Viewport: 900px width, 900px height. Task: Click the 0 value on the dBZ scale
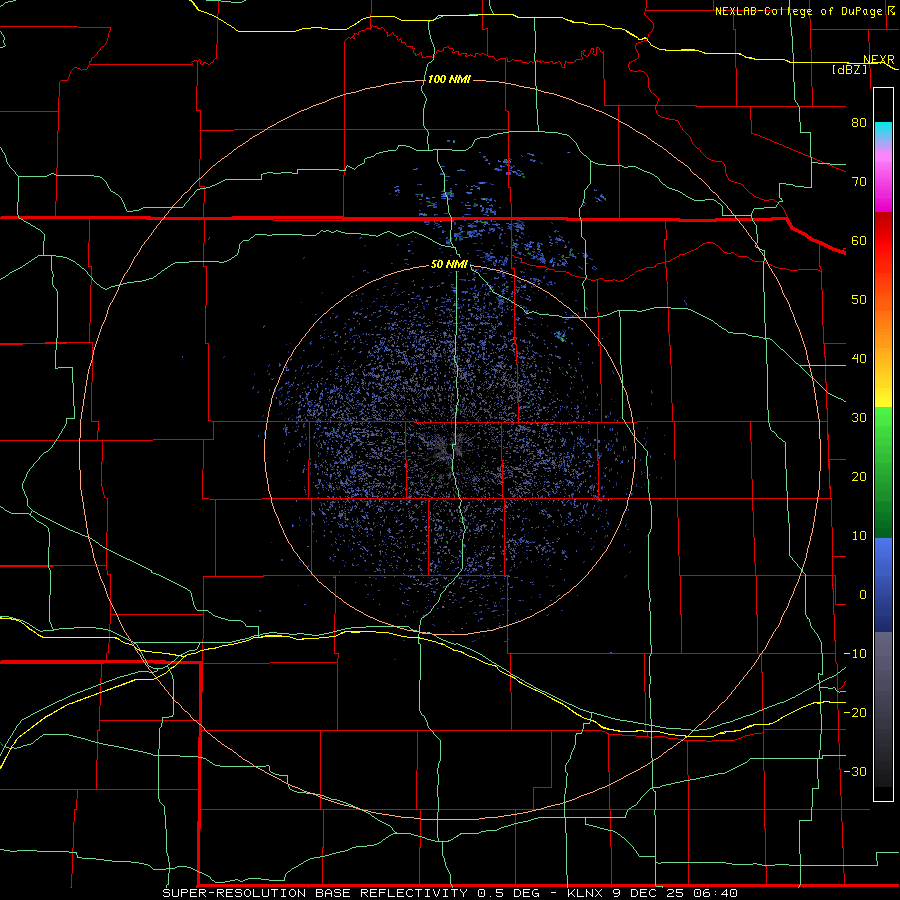[x=863, y=595]
